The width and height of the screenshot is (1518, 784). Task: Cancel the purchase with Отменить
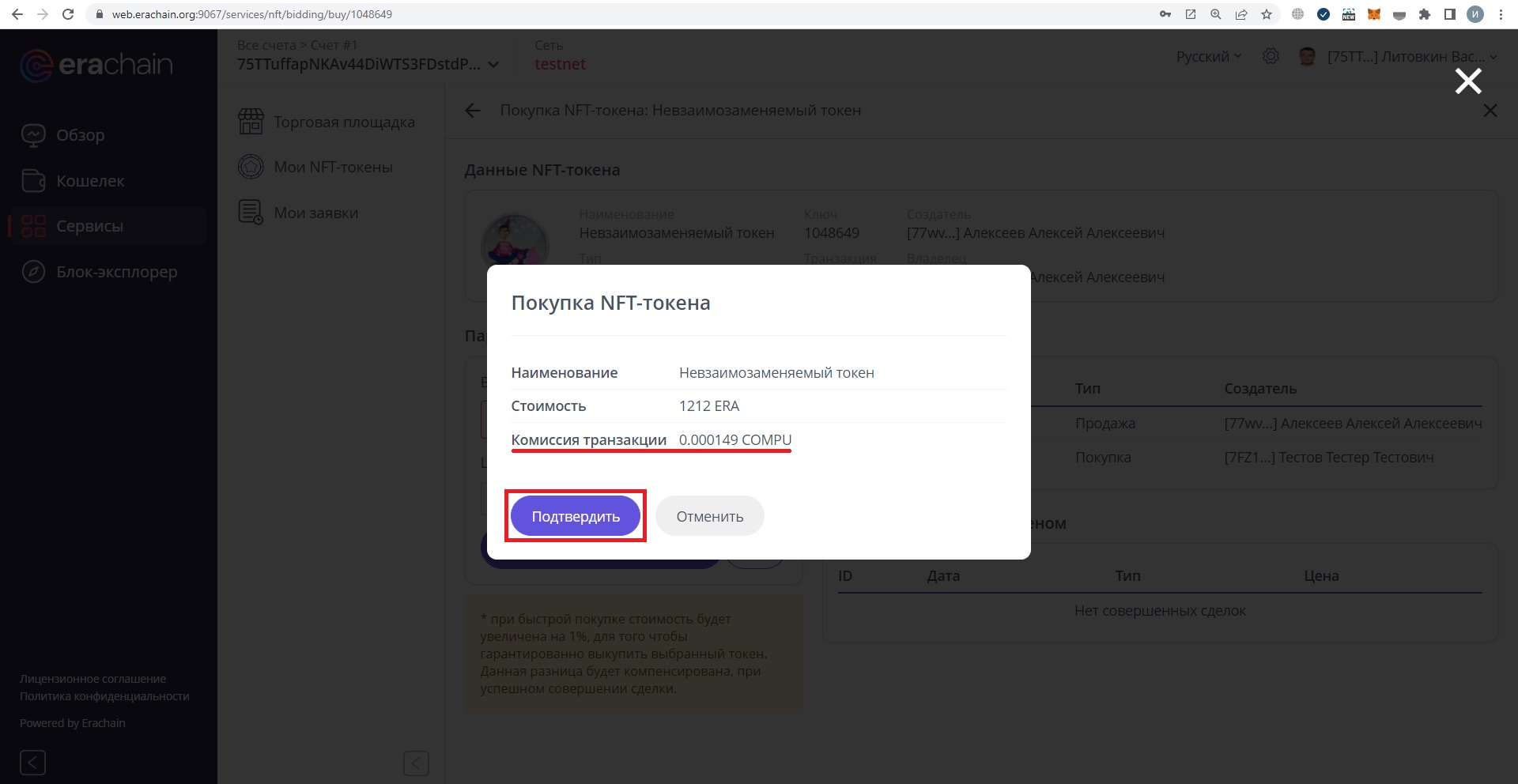pyautogui.click(x=709, y=516)
